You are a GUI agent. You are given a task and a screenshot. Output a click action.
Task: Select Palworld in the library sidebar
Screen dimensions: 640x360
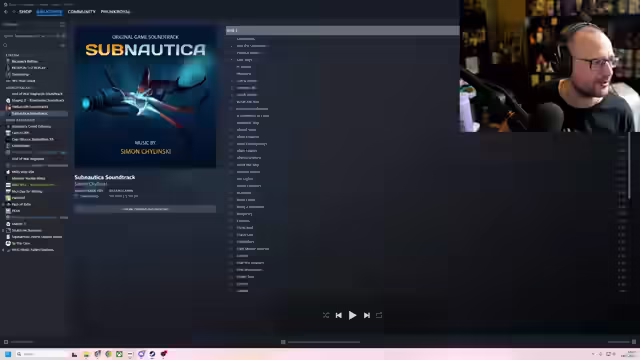click(18, 198)
